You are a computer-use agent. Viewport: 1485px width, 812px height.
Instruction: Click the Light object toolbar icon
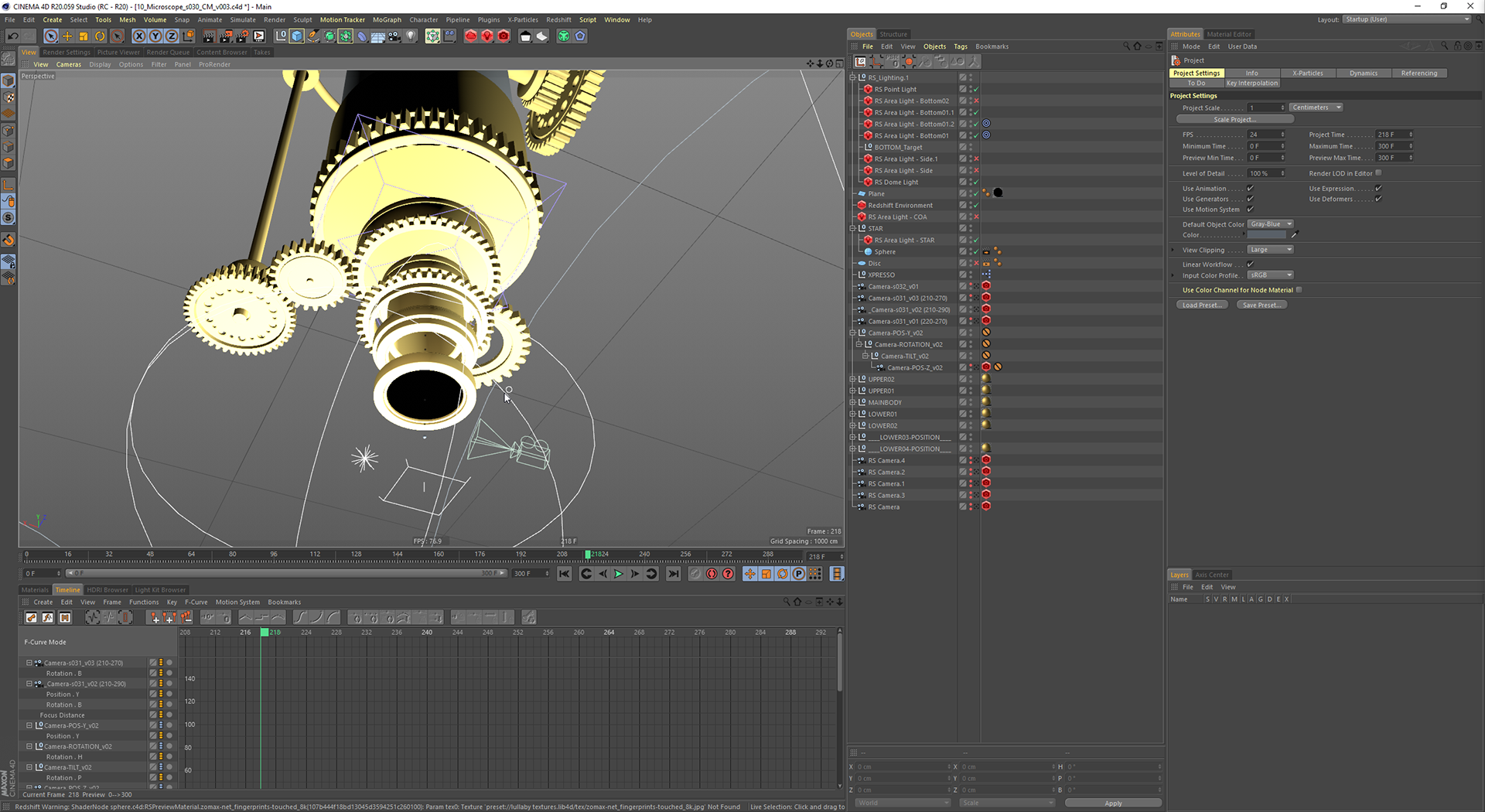(411, 36)
